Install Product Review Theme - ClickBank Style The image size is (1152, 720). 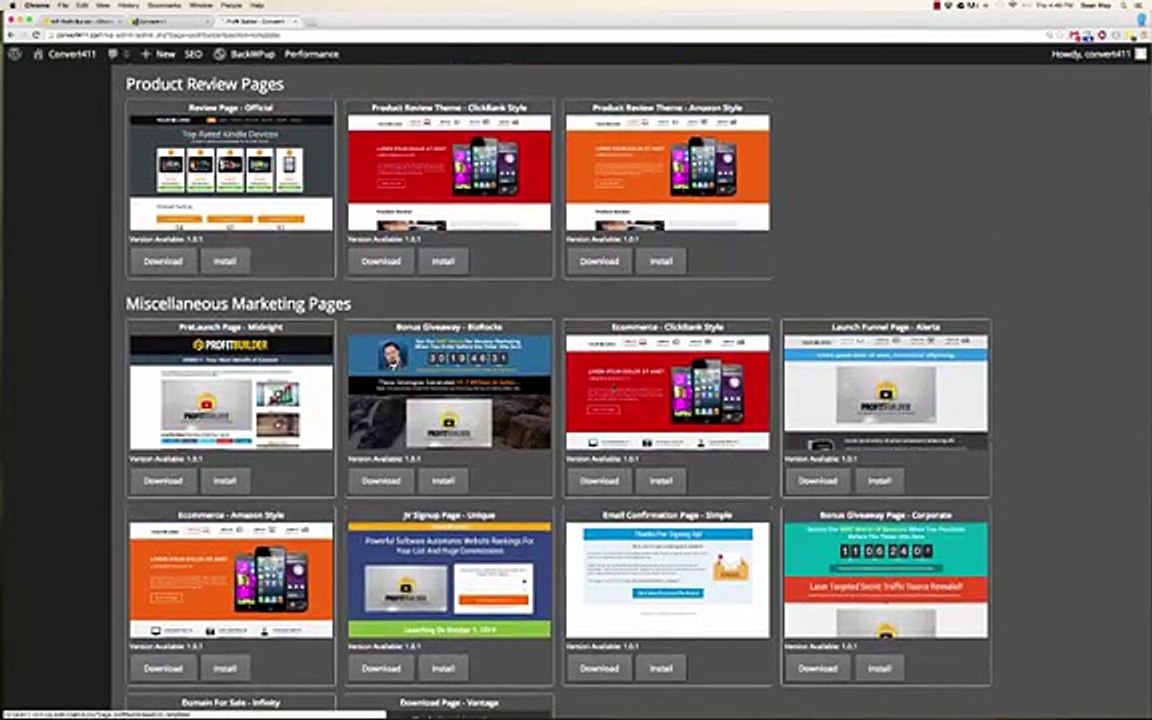pyautogui.click(x=443, y=261)
